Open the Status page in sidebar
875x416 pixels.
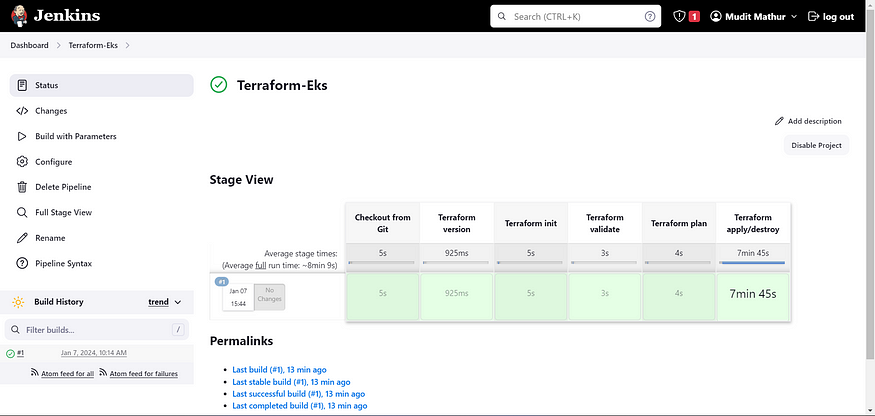102,85
